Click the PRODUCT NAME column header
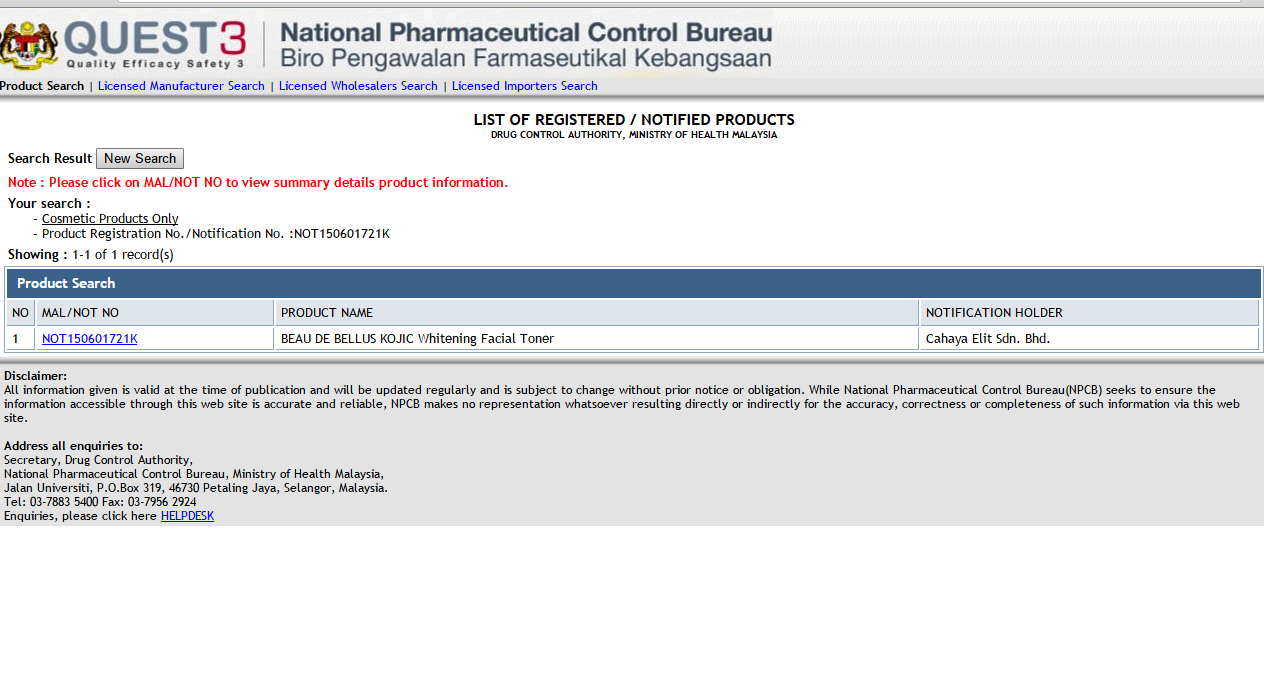The height and width of the screenshot is (699, 1264). pos(597,313)
